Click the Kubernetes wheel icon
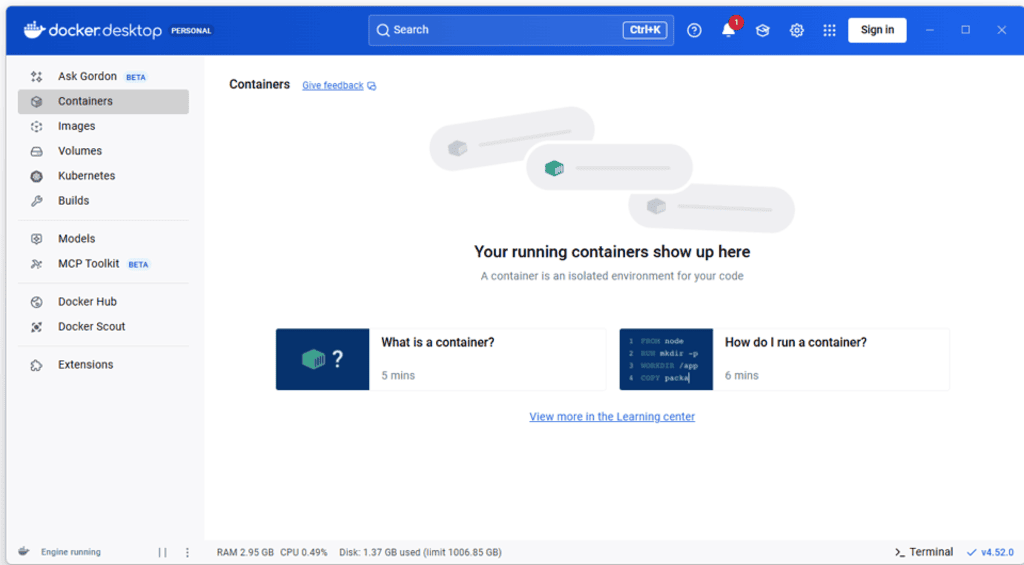The width and height of the screenshot is (1024, 565). coord(37,176)
